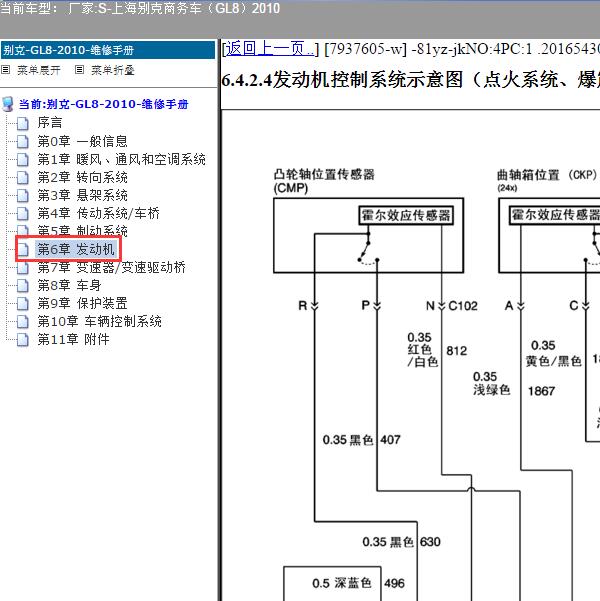Click the CMP 霍尔效应传感器 box
The height and width of the screenshot is (601, 600).
coord(406,215)
